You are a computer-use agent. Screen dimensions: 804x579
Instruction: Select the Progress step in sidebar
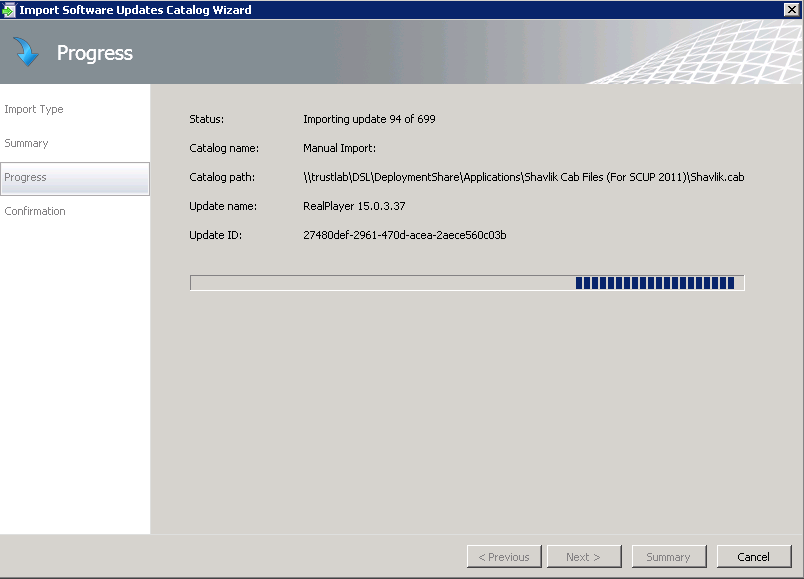coord(75,178)
